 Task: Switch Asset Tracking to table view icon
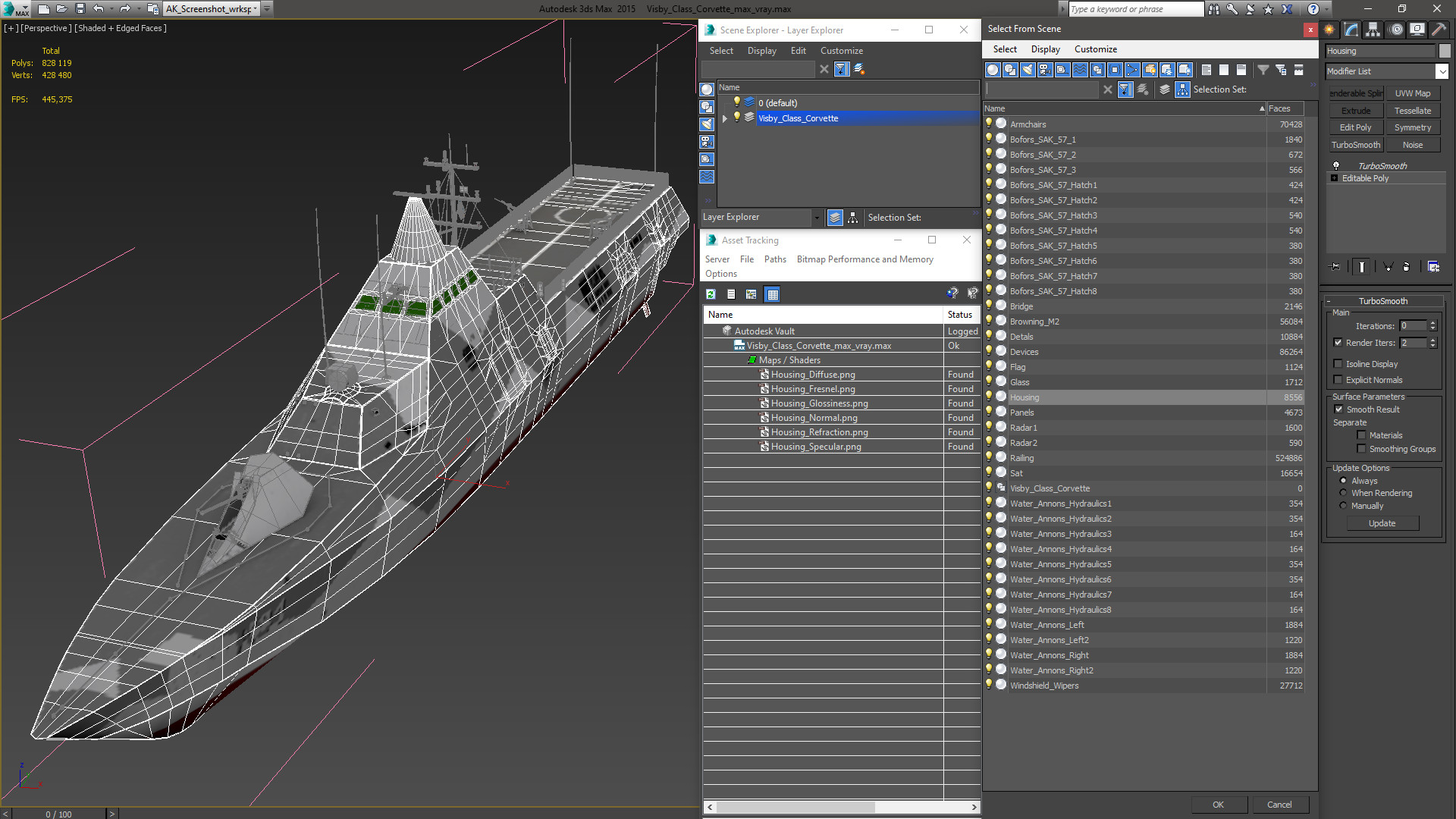point(772,294)
